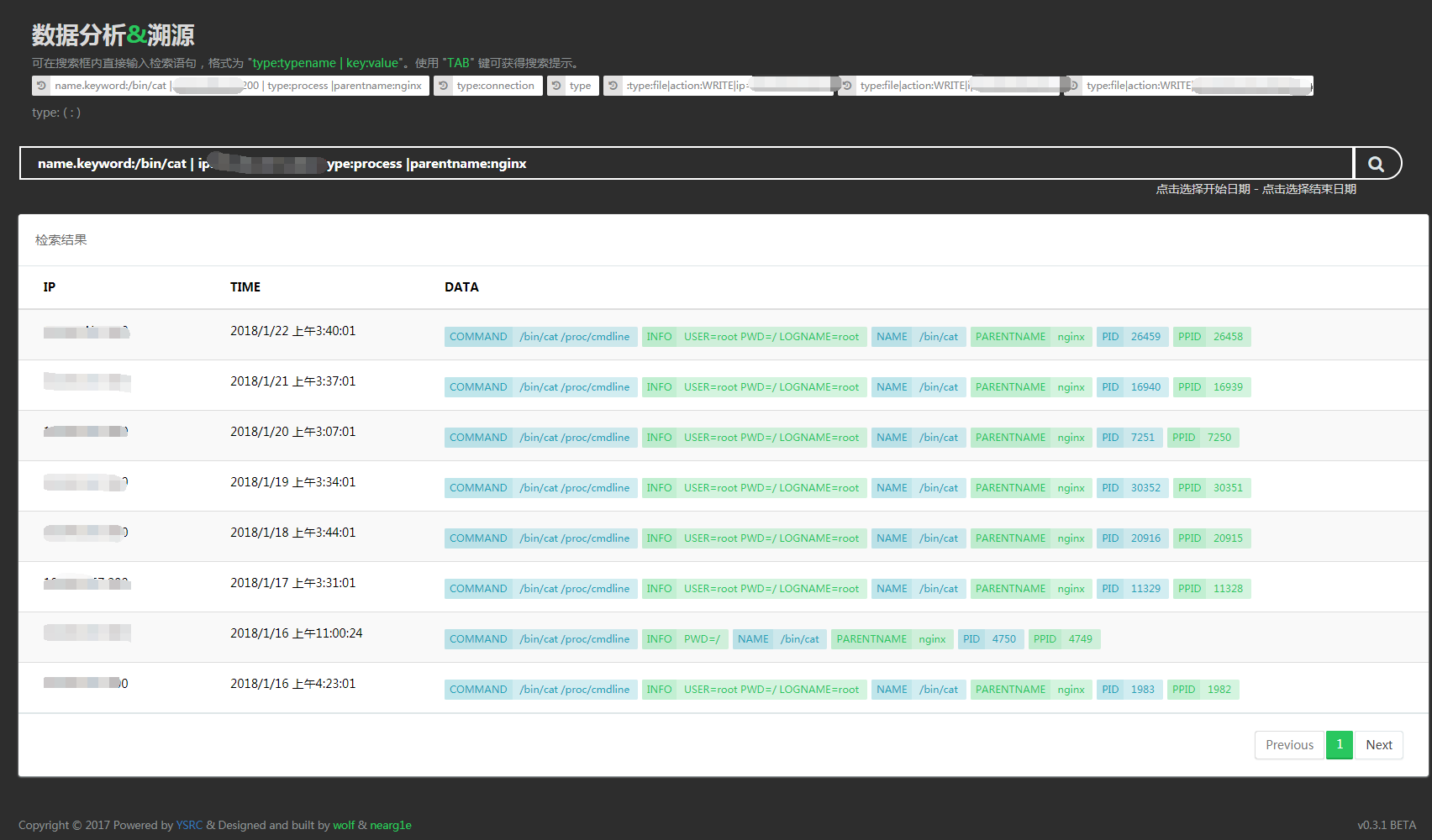
Task: Click the 'type: ( : )' hint text
Action: 56,113
